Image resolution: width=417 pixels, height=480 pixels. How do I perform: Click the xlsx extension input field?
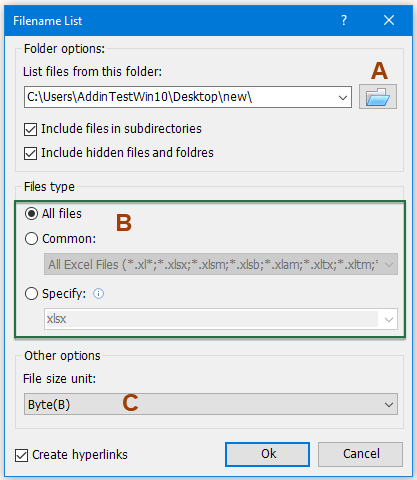click(212, 319)
